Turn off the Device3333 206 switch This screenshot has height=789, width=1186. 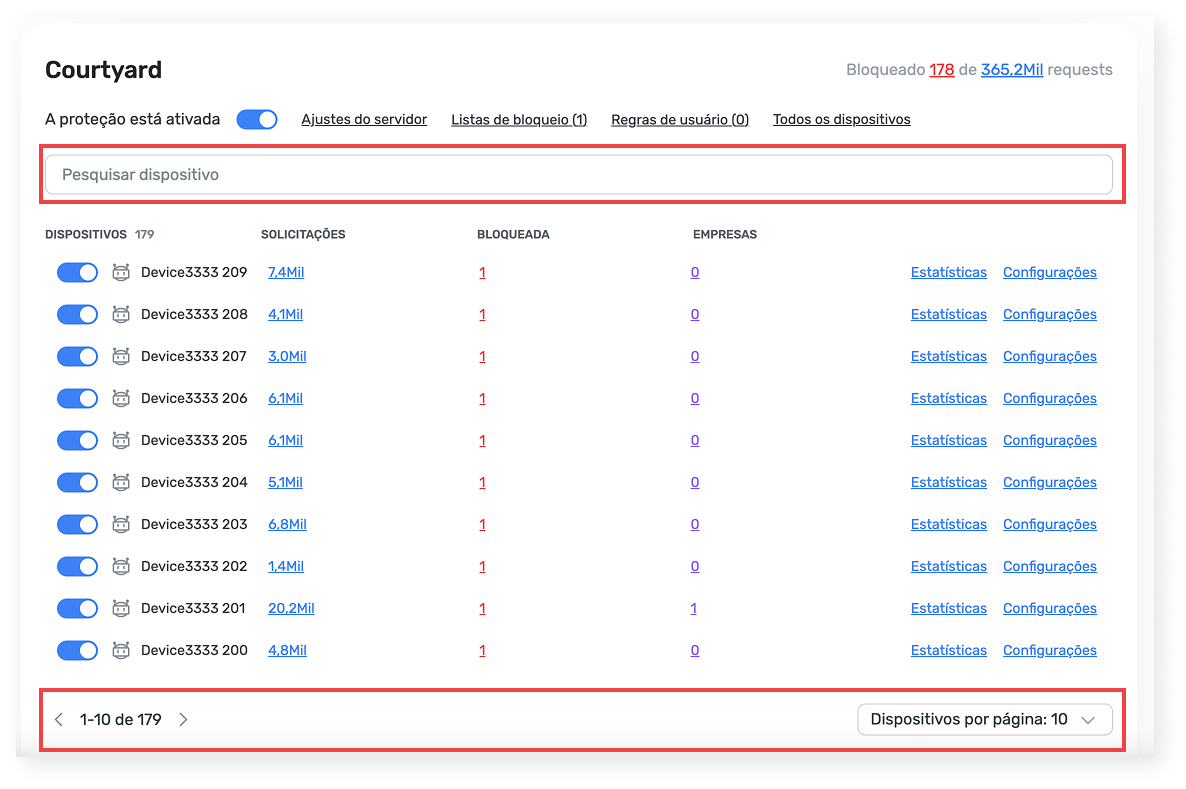click(x=77, y=398)
